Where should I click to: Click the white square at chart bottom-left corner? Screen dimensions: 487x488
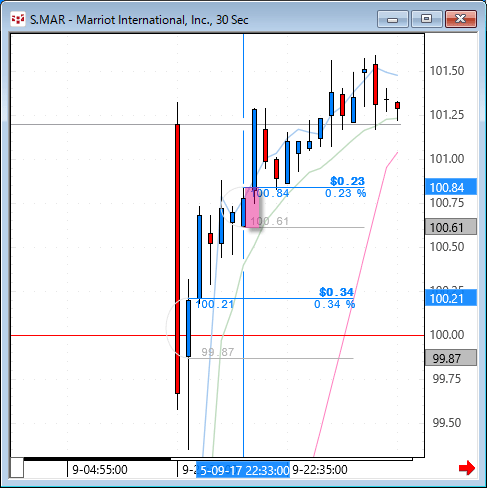(17, 468)
